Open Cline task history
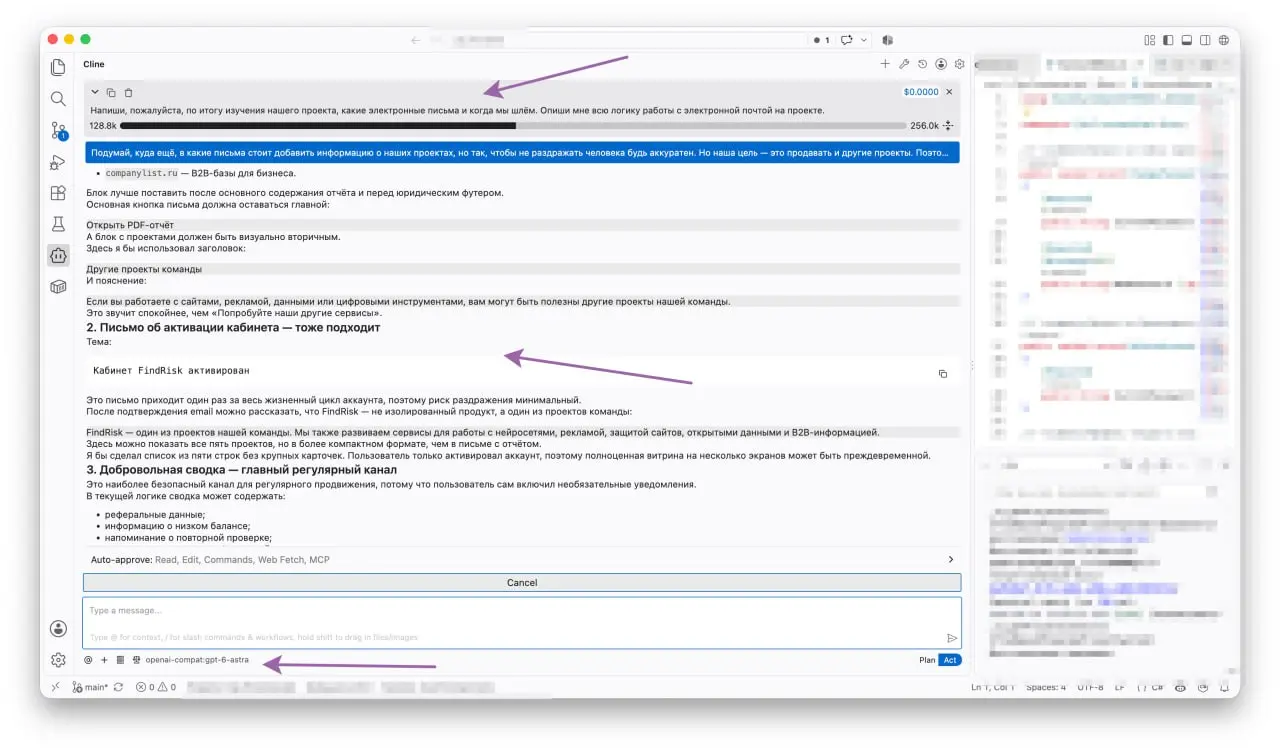The width and height of the screenshot is (1280, 751). click(922, 64)
